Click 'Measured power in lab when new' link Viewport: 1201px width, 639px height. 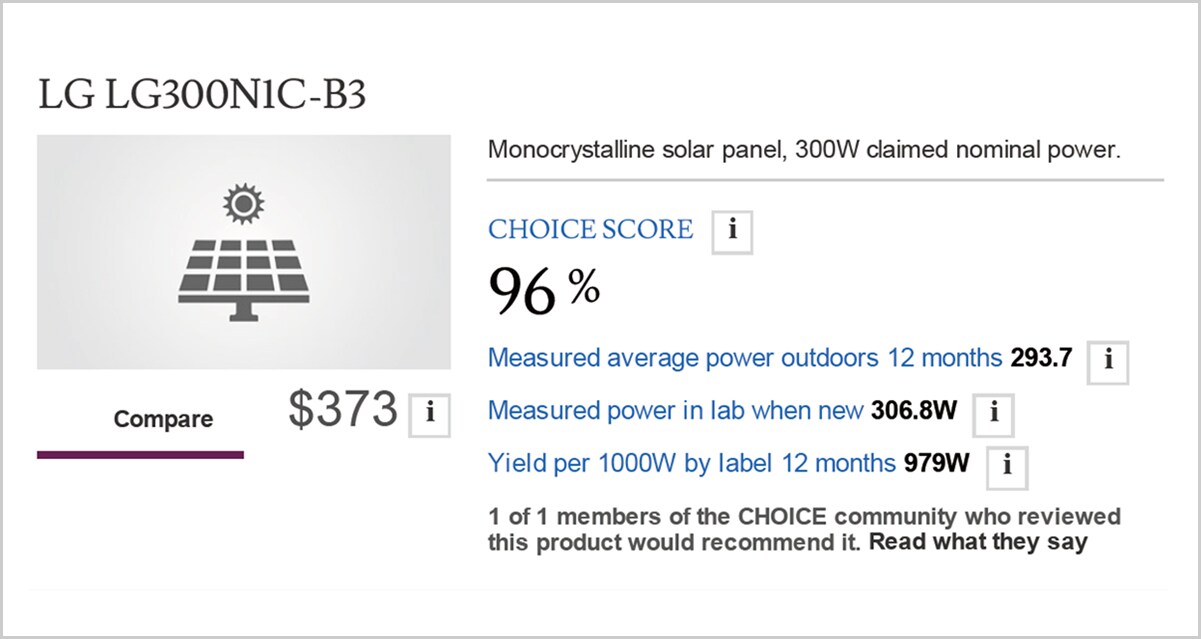(x=675, y=411)
